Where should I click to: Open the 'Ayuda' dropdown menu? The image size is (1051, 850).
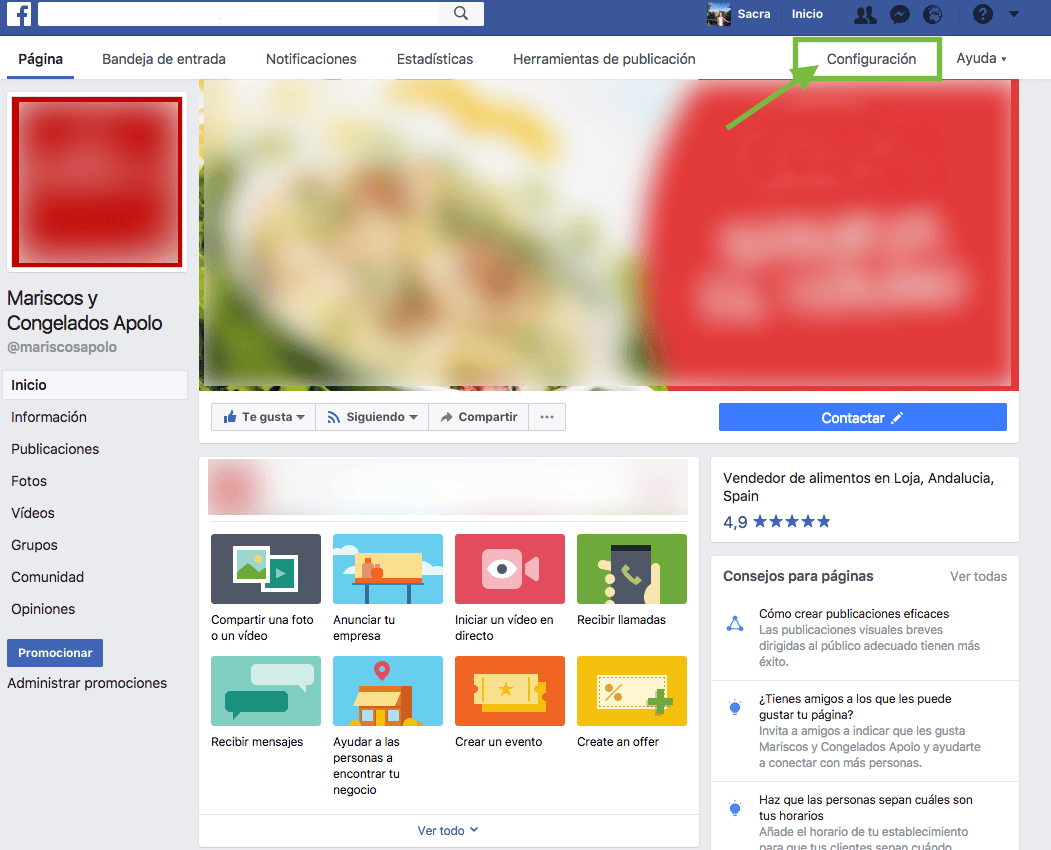979,59
